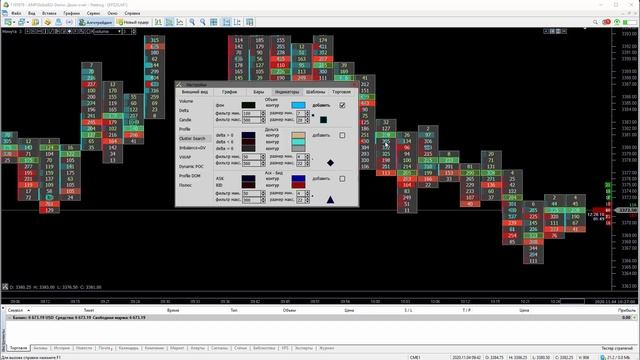Screen dimensions: 640x360
Task: Click the zoom out magnifier icon
Action: tap(202, 22)
